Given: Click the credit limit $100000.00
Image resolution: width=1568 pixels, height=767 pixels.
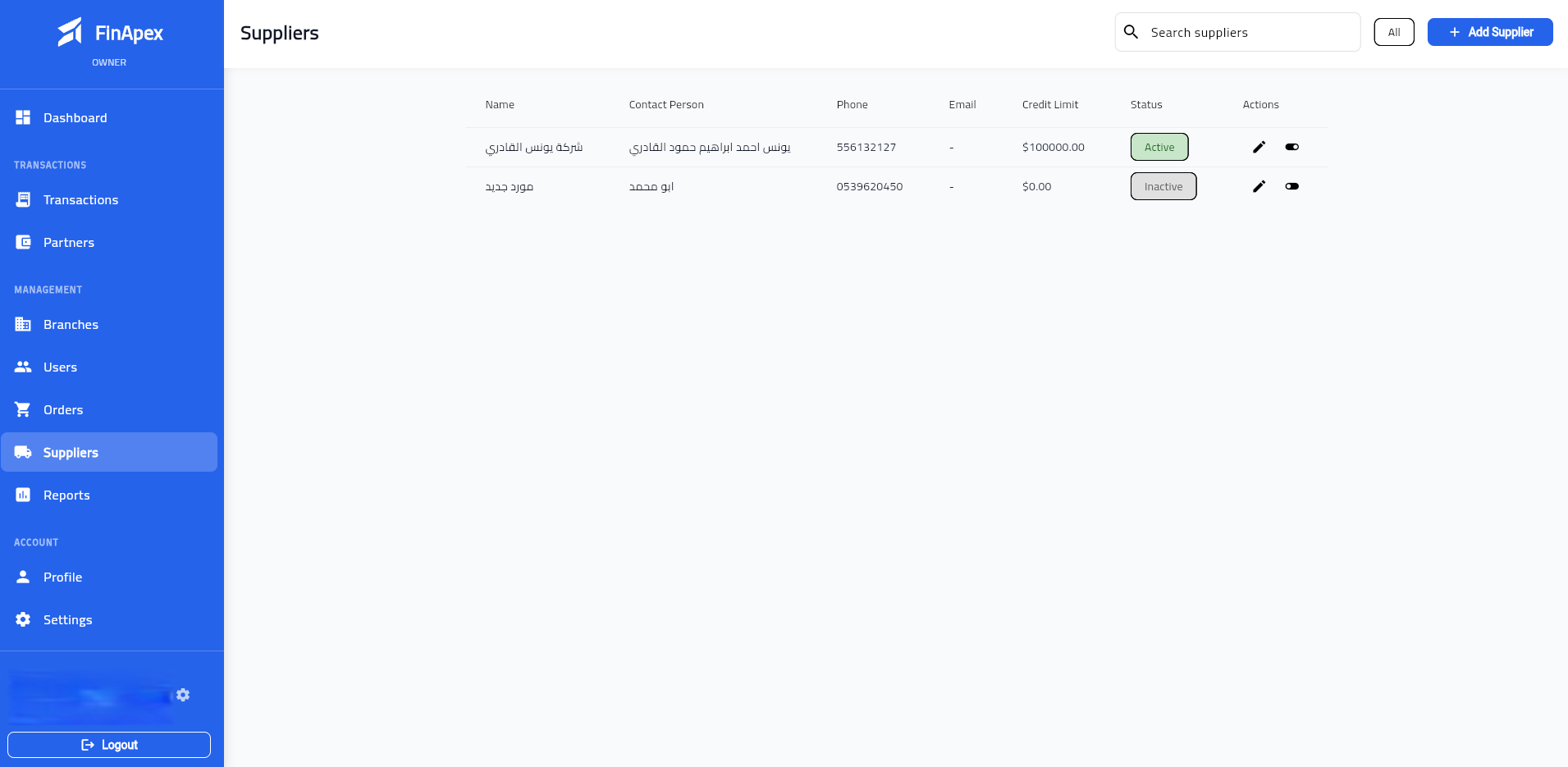Looking at the screenshot, I should click(x=1054, y=147).
